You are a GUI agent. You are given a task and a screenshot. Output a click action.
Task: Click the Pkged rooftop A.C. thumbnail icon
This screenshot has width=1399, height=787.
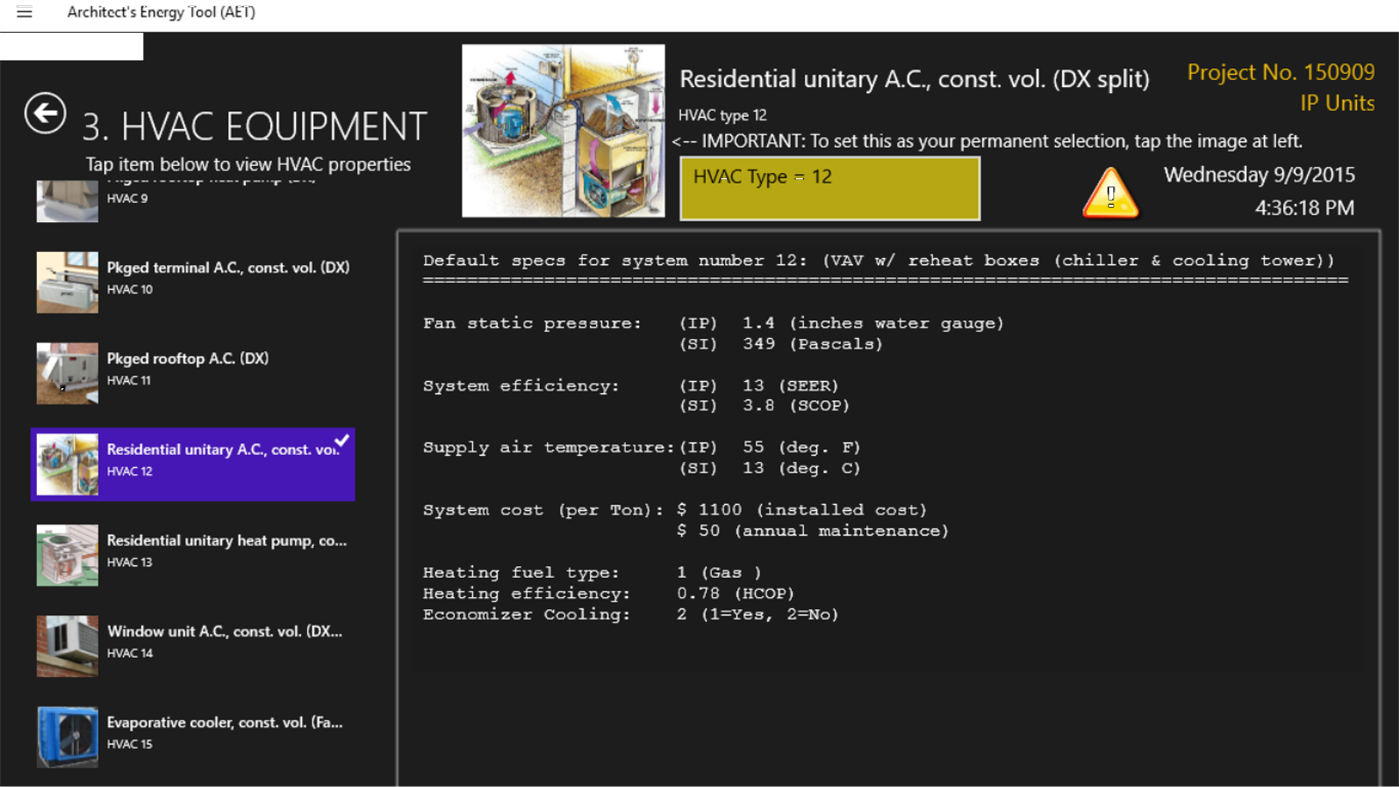click(66, 372)
